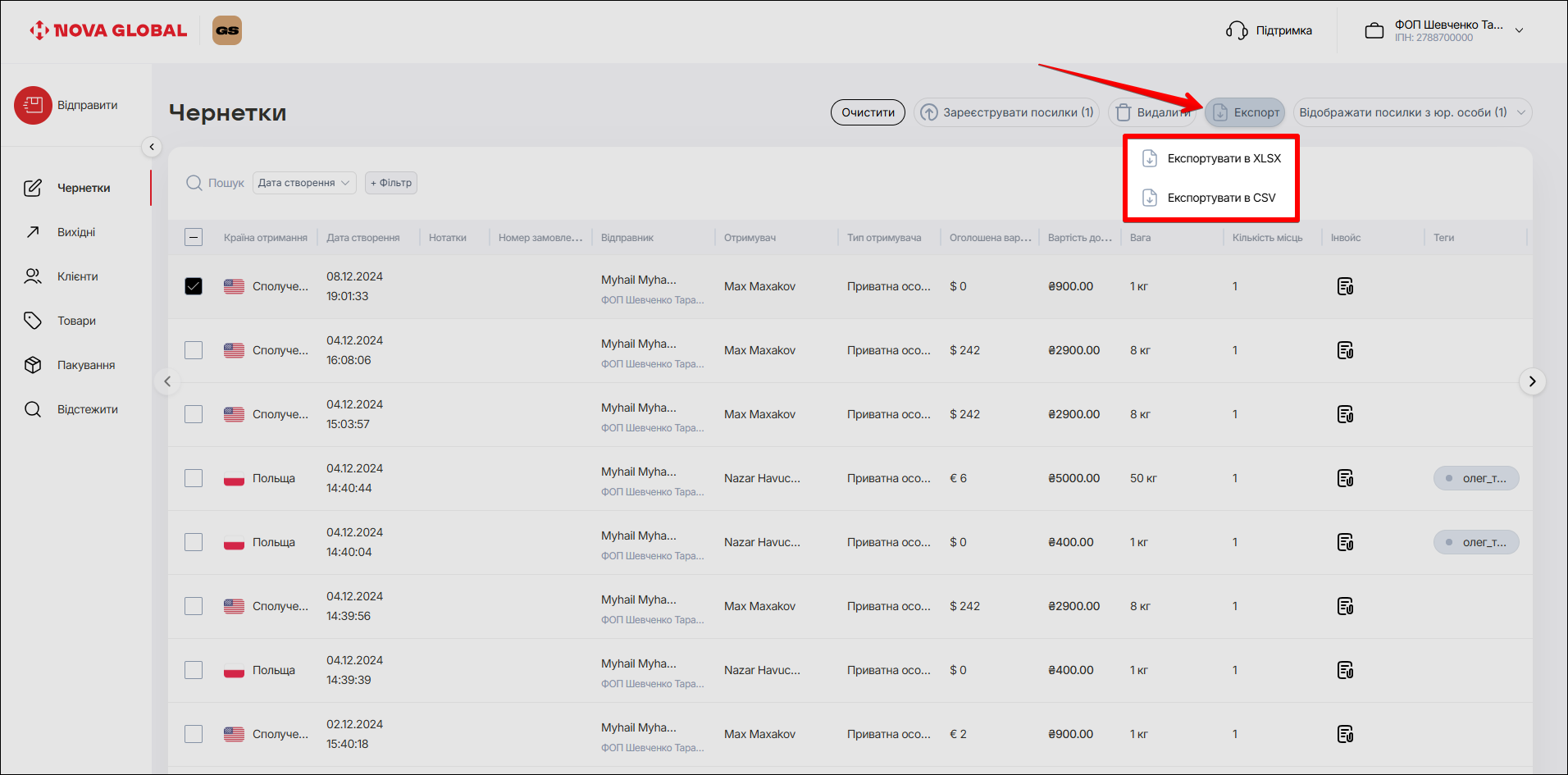Viewport: 1568px width, 775px height.
Task: Expand the Дата створення dropdown
Action: 303,183
